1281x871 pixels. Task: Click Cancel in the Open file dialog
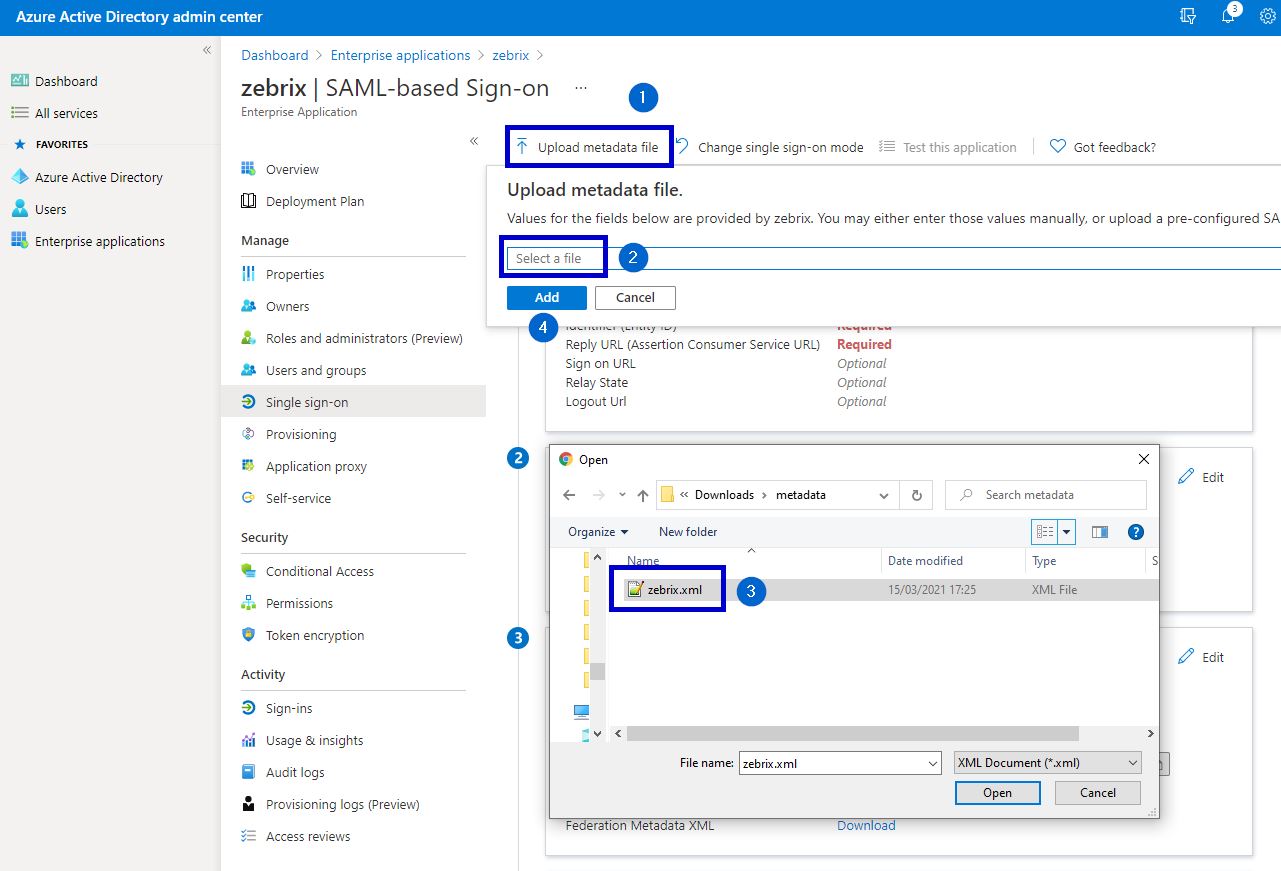[1098, 793]
